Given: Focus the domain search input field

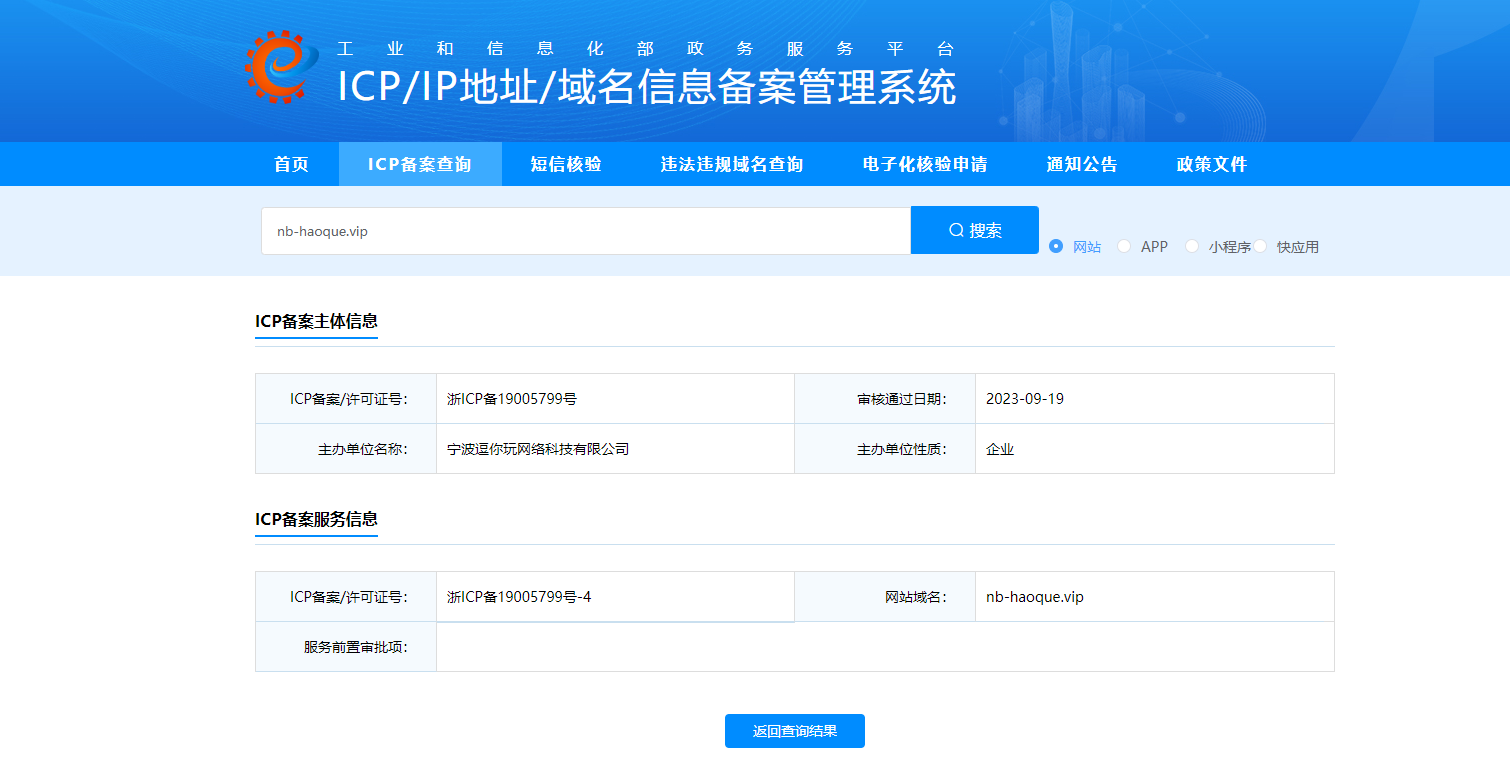Looking at the screenshot, I should tap(586, 231).
